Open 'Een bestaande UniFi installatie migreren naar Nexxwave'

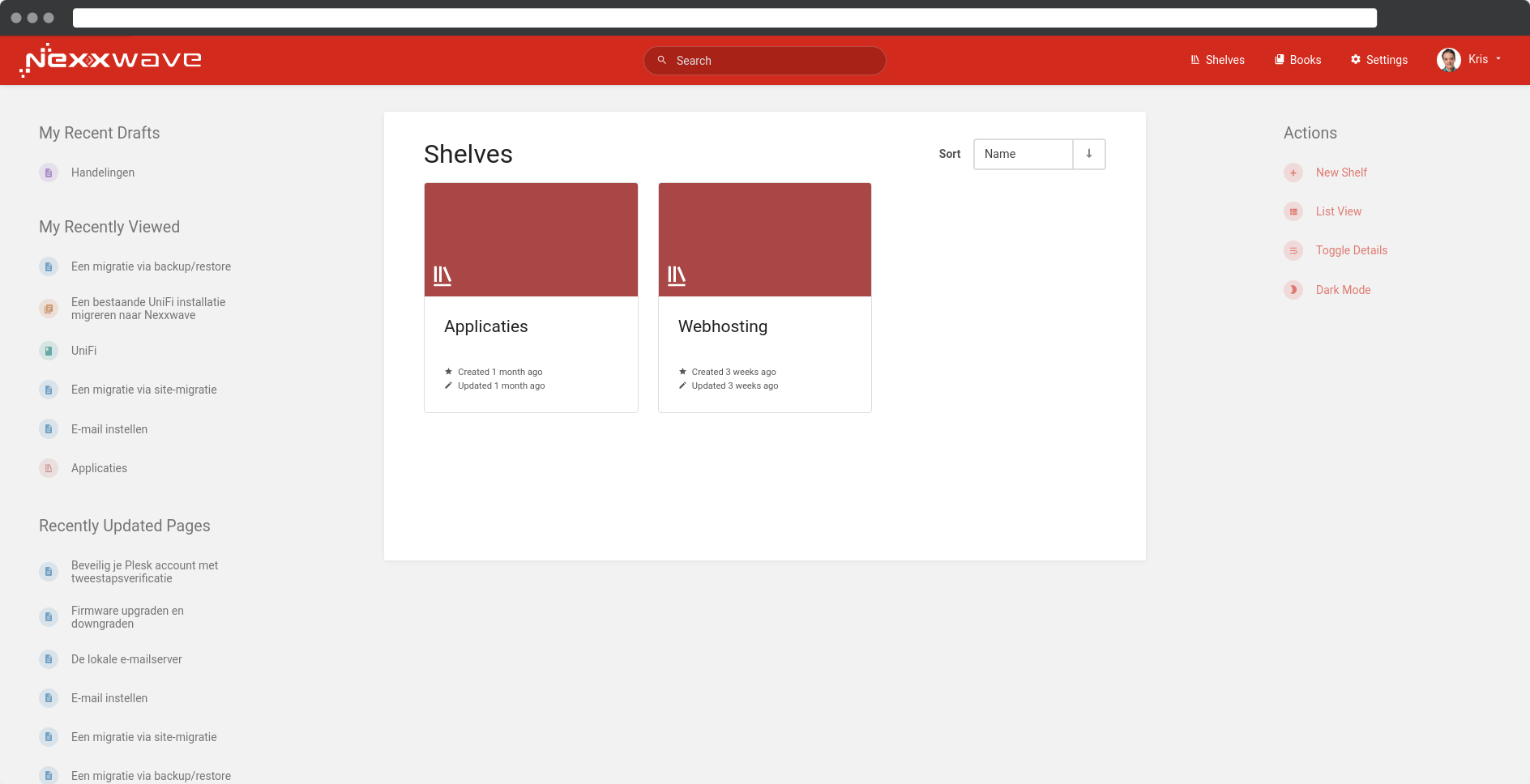click(148, 309)
